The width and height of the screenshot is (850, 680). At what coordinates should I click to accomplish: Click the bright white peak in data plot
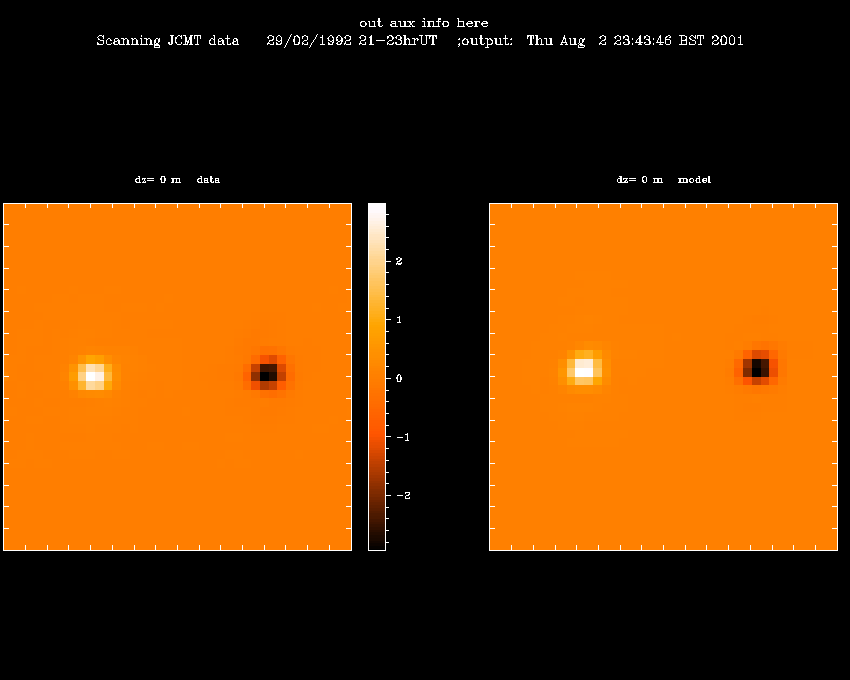92,375
